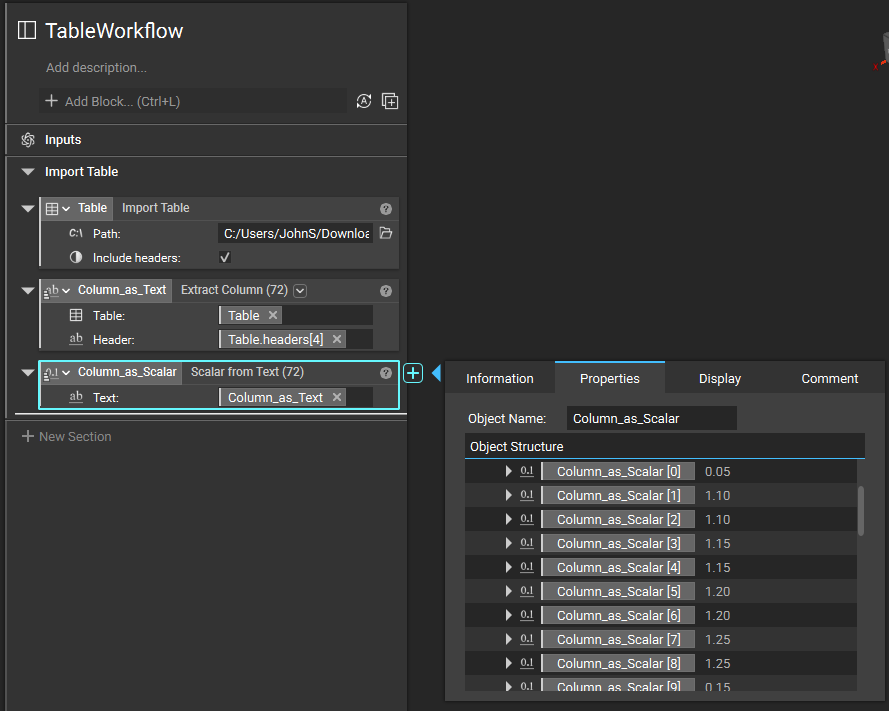Browse for file with folder icon
Image resolution: width=889 pixels, height=711 pixels.
386,233
